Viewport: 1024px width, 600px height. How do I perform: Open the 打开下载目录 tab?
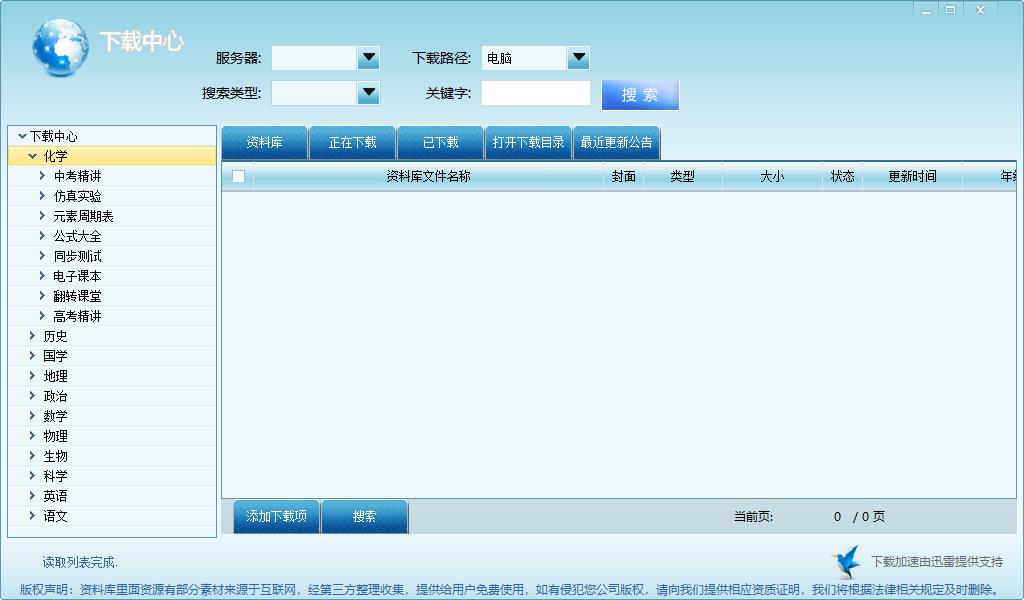click(x=528, y=142)
